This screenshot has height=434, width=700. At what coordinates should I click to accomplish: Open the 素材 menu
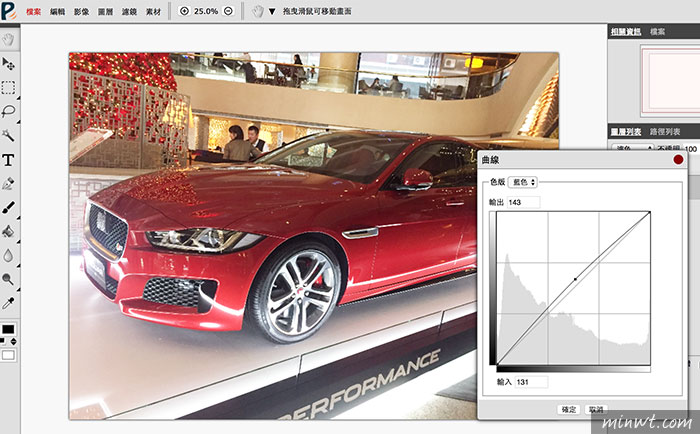[153, 12]
